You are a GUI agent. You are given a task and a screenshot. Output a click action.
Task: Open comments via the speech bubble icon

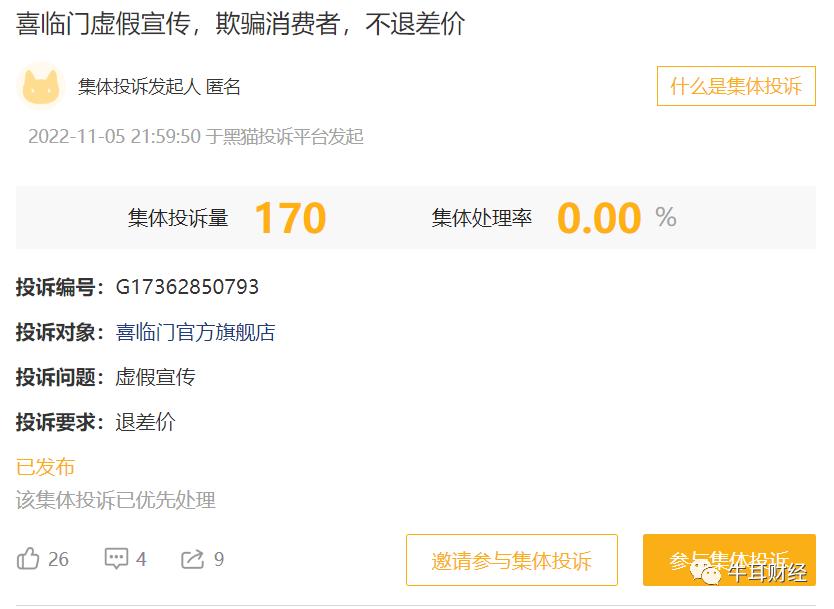[x=115, y=560]
